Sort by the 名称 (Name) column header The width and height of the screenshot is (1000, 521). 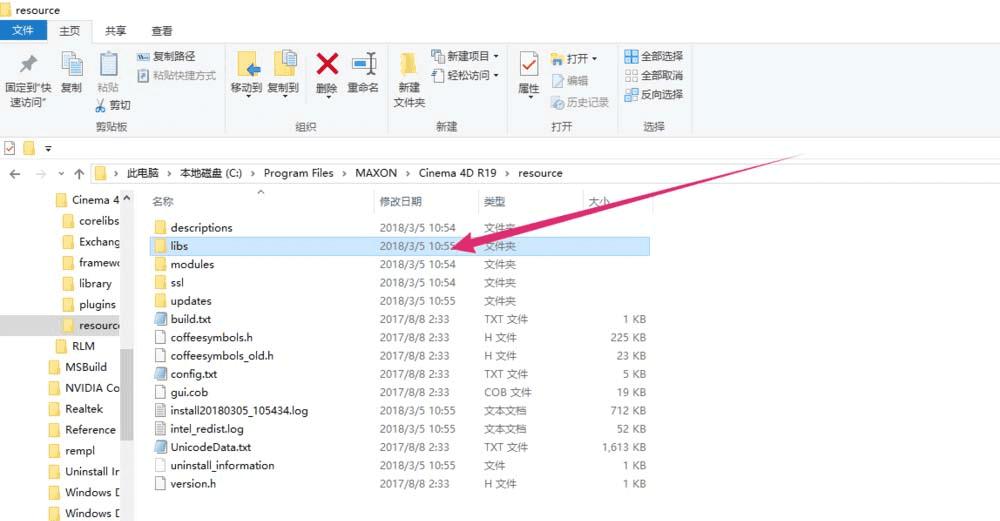point(163,201)
